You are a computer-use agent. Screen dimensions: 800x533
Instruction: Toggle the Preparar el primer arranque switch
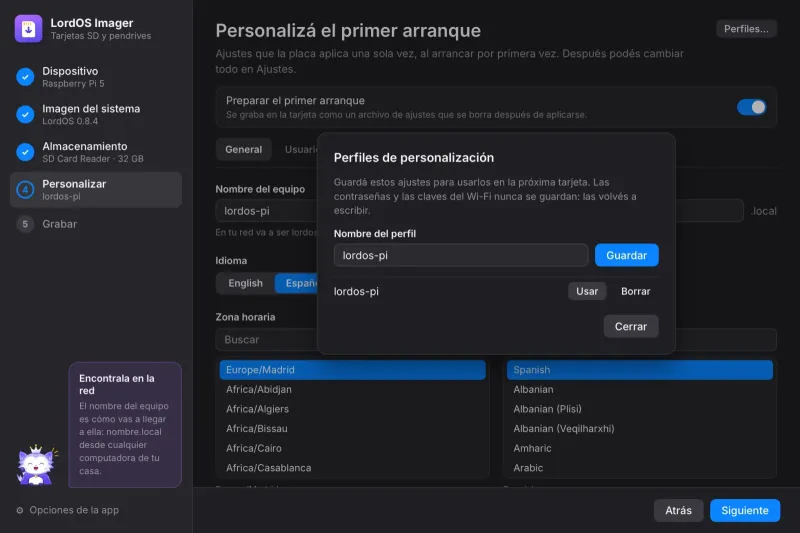(752, 107)
